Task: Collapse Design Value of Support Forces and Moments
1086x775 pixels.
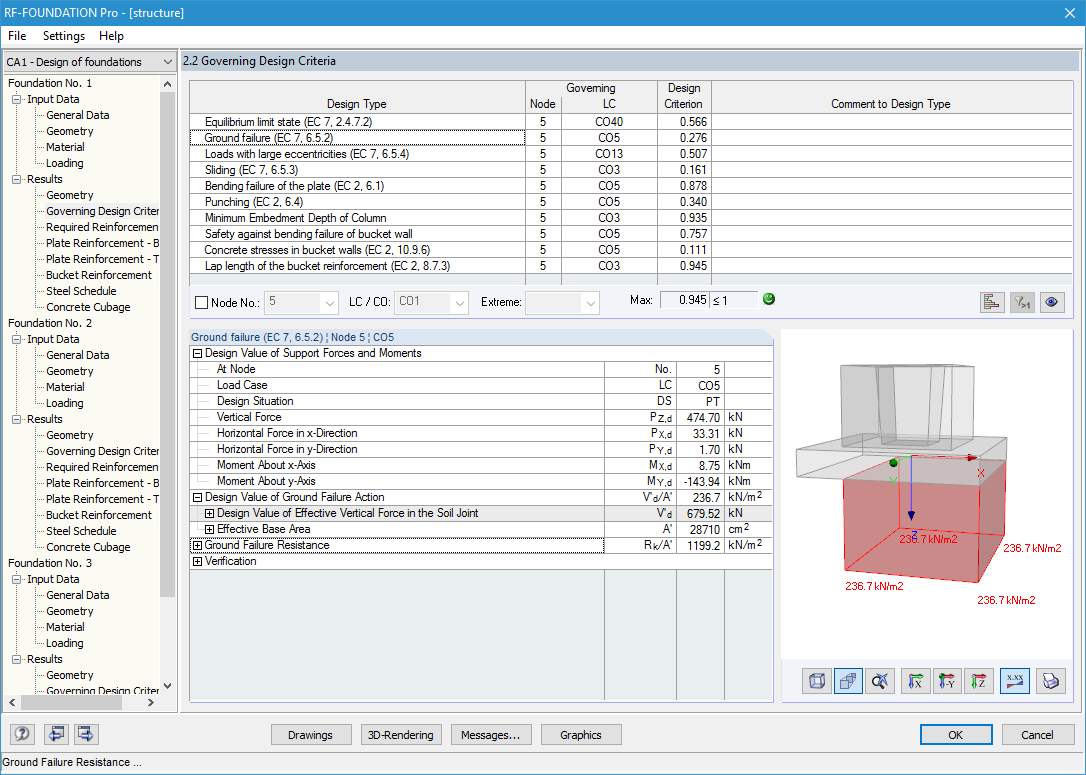Action: (x=197, y=353)
